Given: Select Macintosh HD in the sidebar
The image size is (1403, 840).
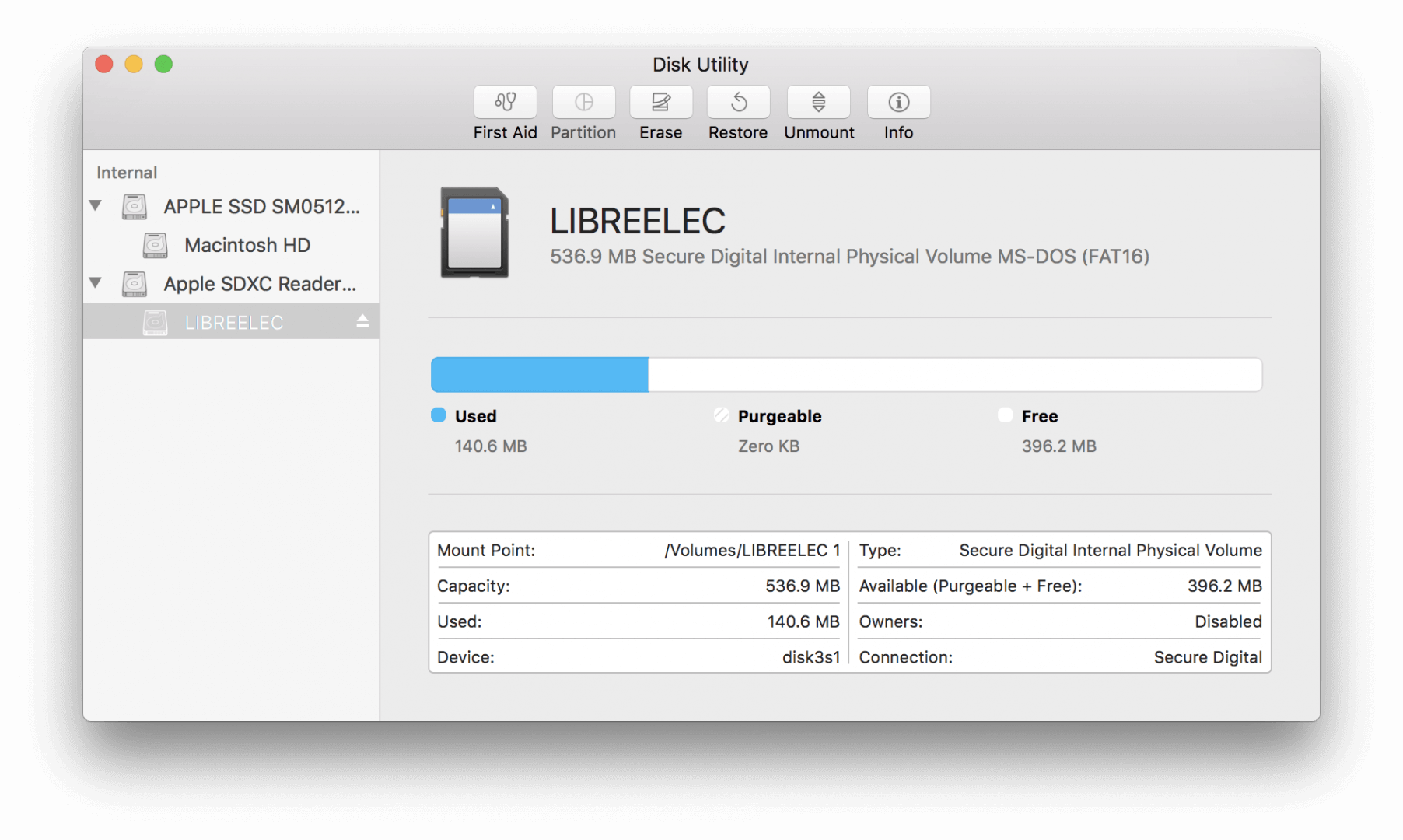Looking at the screenshot, I should pyautogui.click(x=247, y=246).
